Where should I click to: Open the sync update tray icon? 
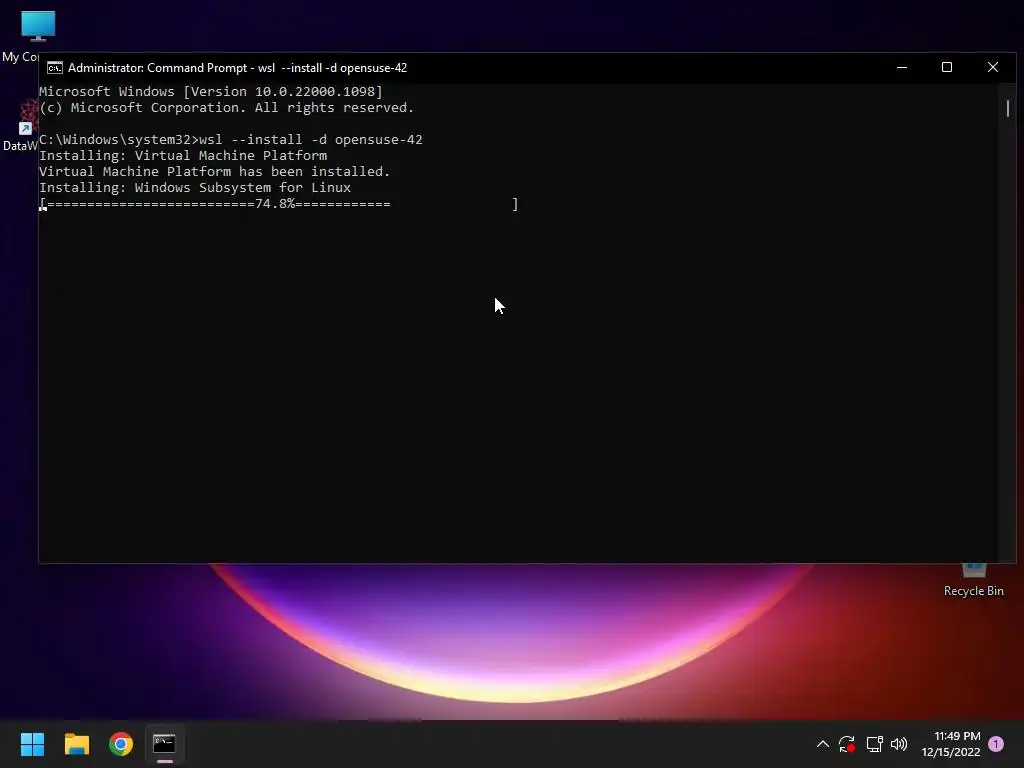(x=847, y=744)
